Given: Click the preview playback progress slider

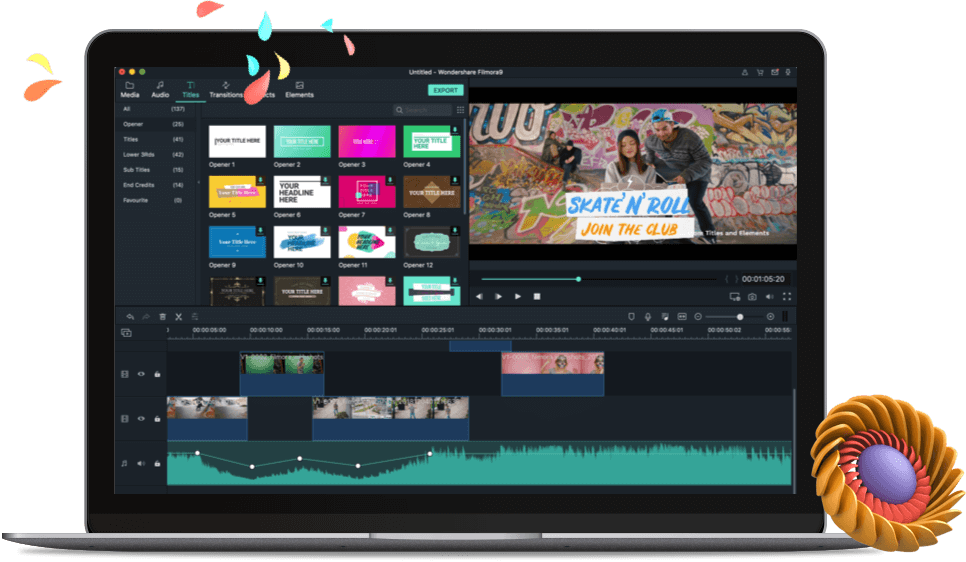Looking at the screenshot, I should click(x=598, y=279).
